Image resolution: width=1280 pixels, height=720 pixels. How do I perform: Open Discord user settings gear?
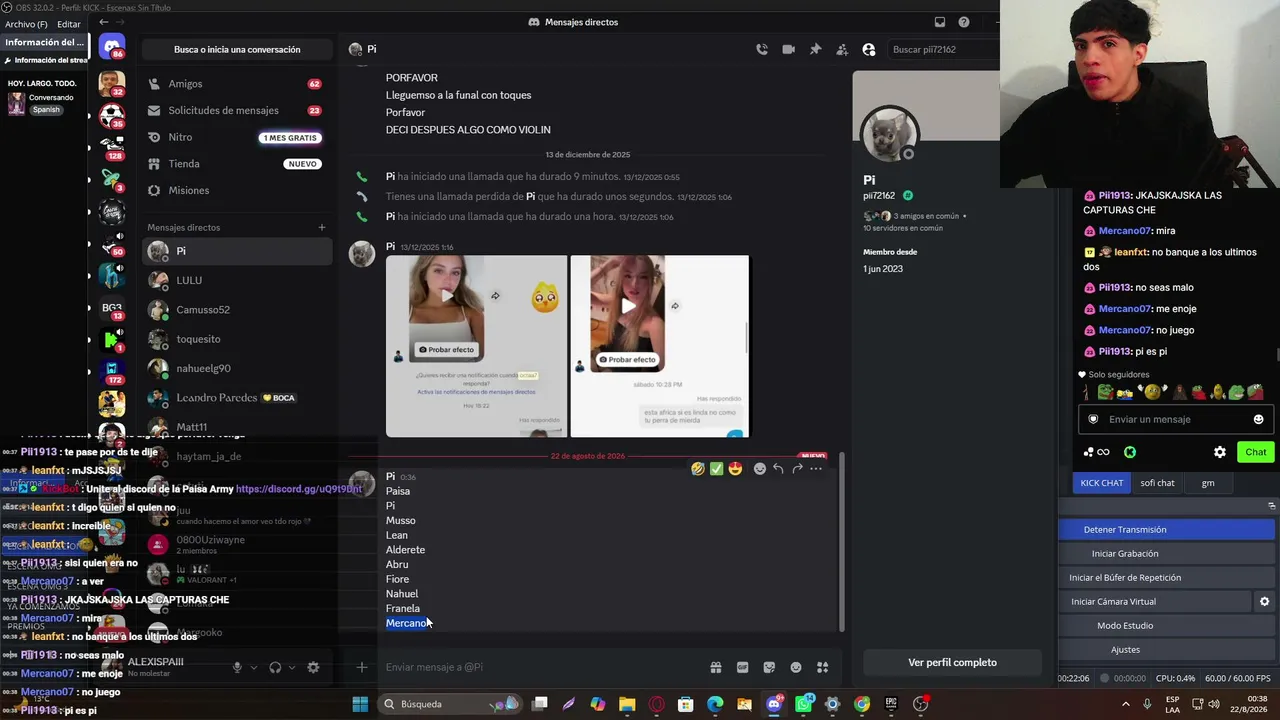coord(313,667)
